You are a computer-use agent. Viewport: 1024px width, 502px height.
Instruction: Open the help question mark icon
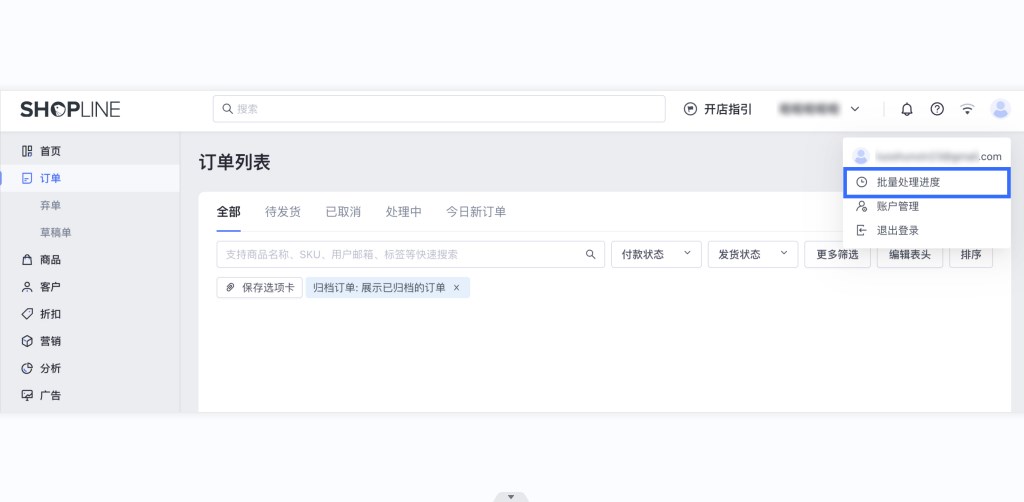(937, 109)
